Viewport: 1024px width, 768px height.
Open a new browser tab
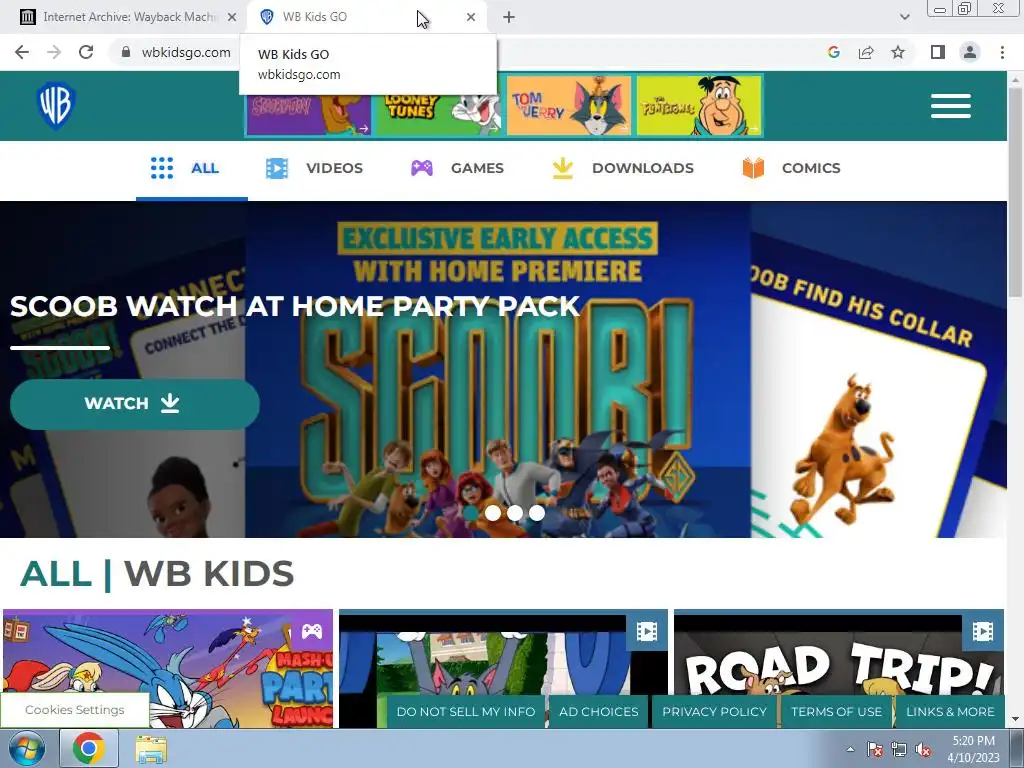click(509, 17)
